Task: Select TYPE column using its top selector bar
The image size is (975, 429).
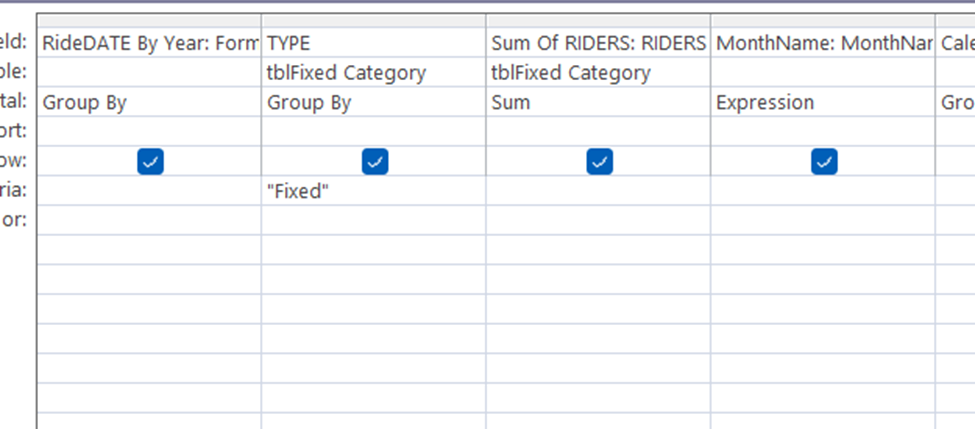Action: 373,21
